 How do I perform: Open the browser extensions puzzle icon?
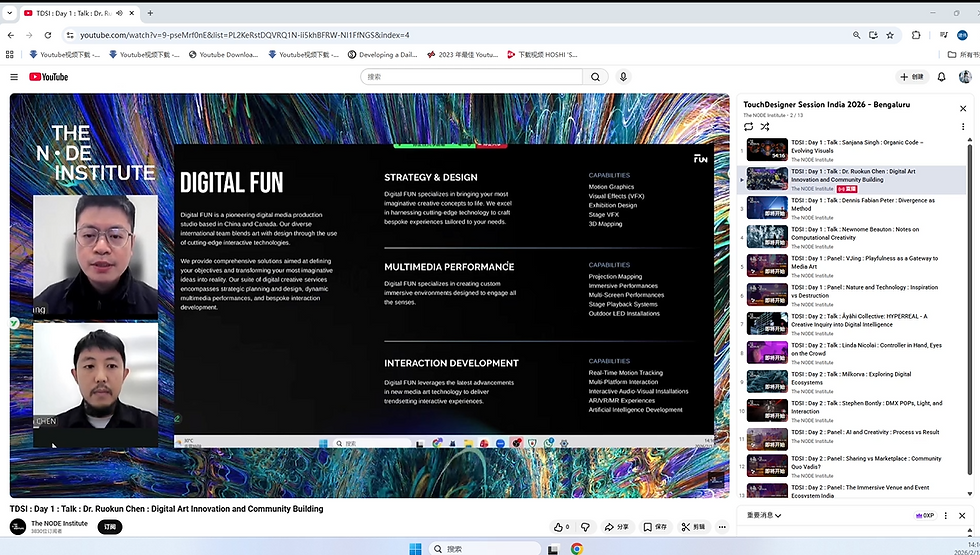pos(916,35)
